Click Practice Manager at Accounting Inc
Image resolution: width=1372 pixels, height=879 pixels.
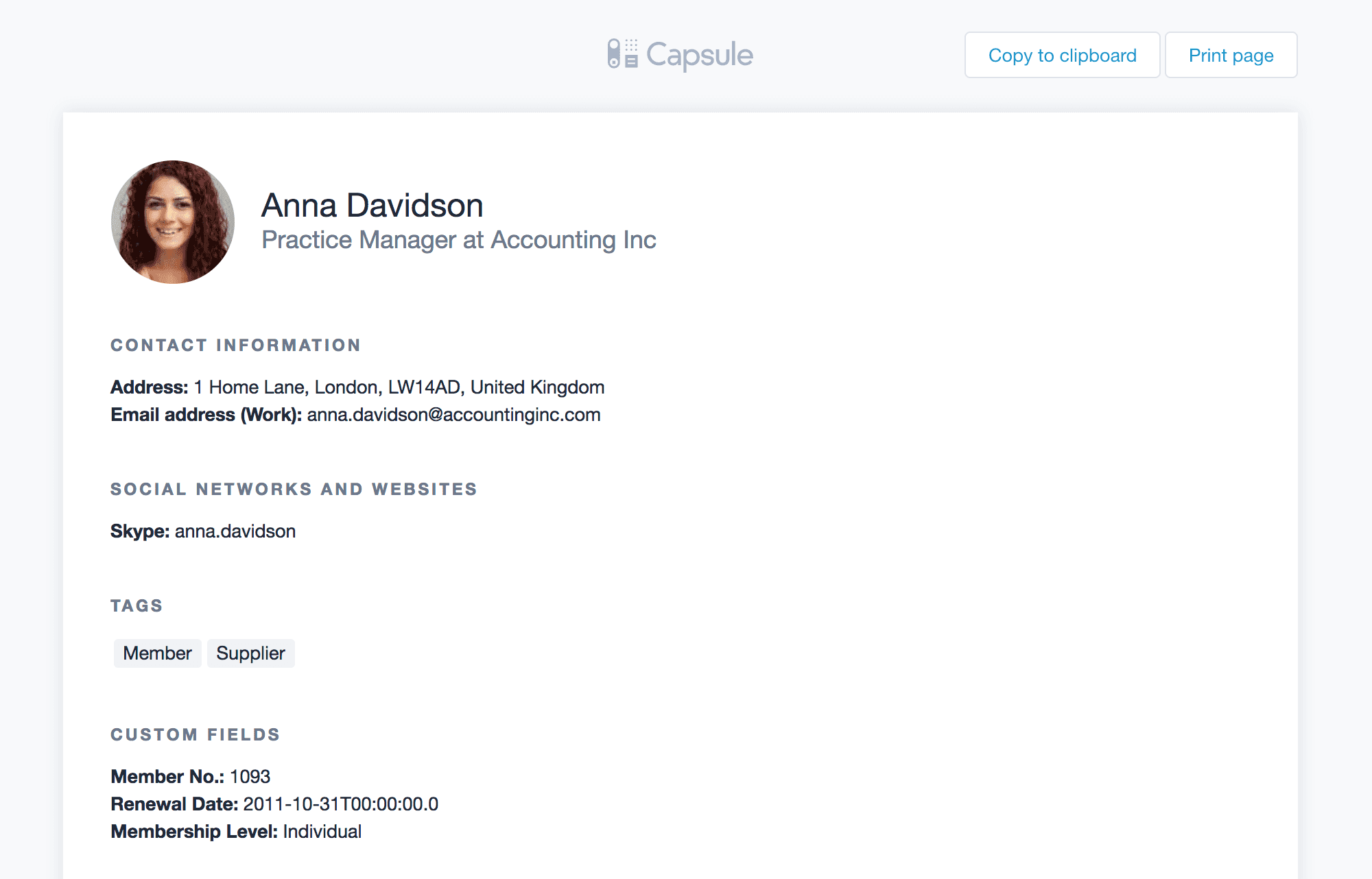(459, 240)
